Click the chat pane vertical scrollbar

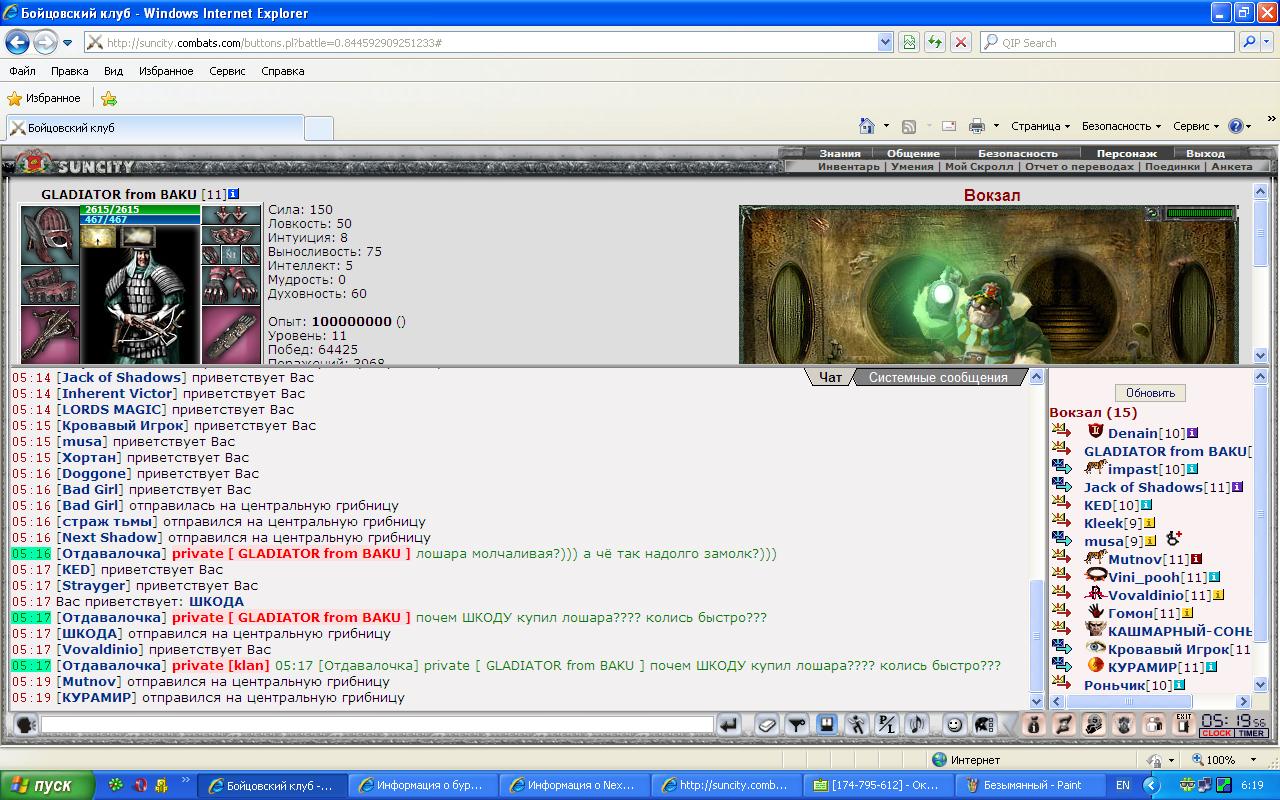click(1037, 540)
